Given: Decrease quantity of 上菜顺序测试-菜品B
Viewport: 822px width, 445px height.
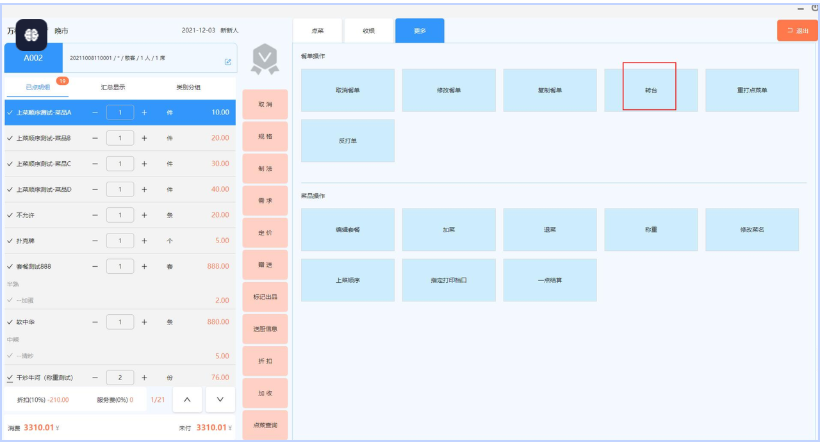Looking at the screenshot, I should [x=95, y=137].
